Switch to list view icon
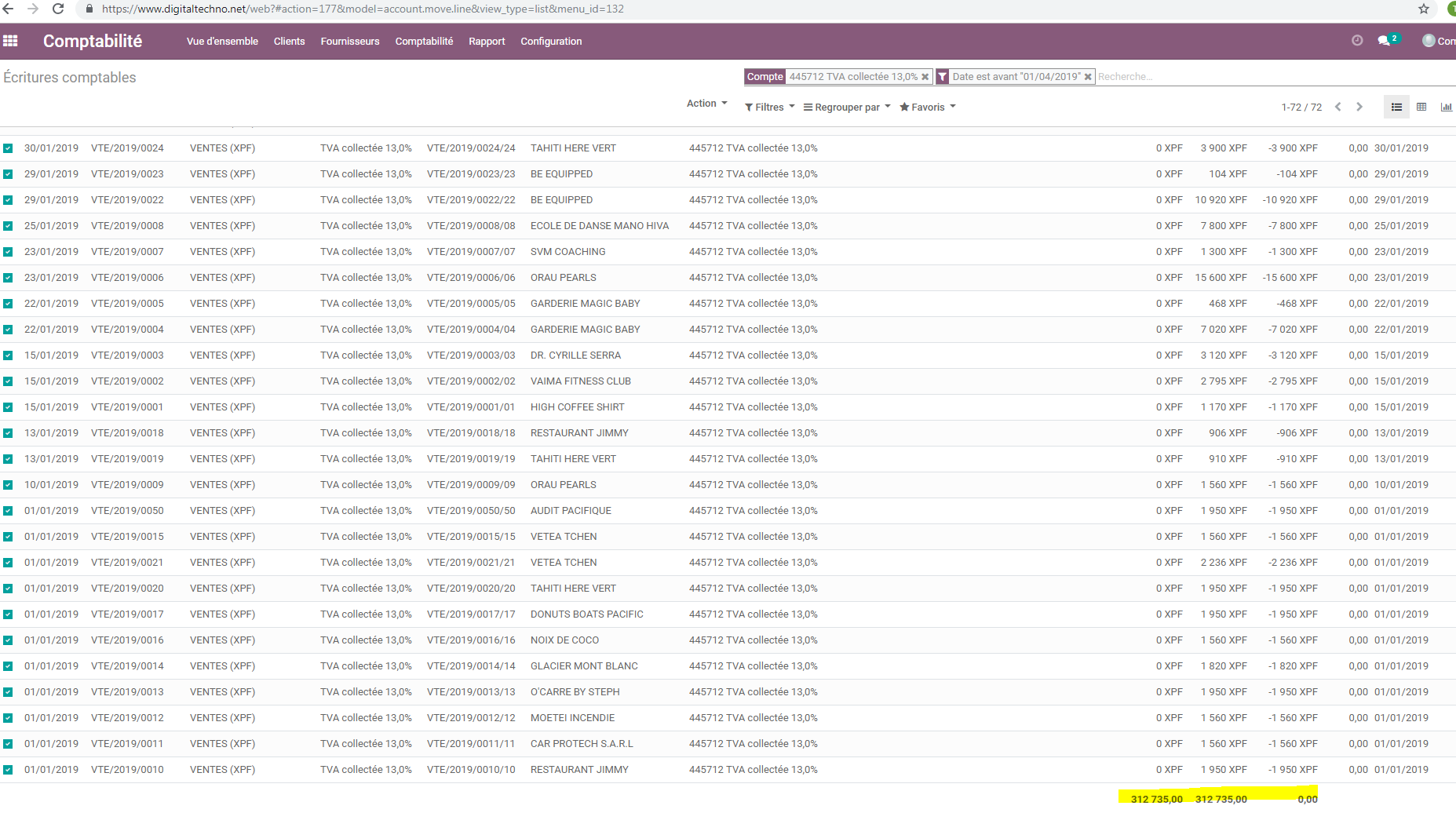 point(1396,108)
